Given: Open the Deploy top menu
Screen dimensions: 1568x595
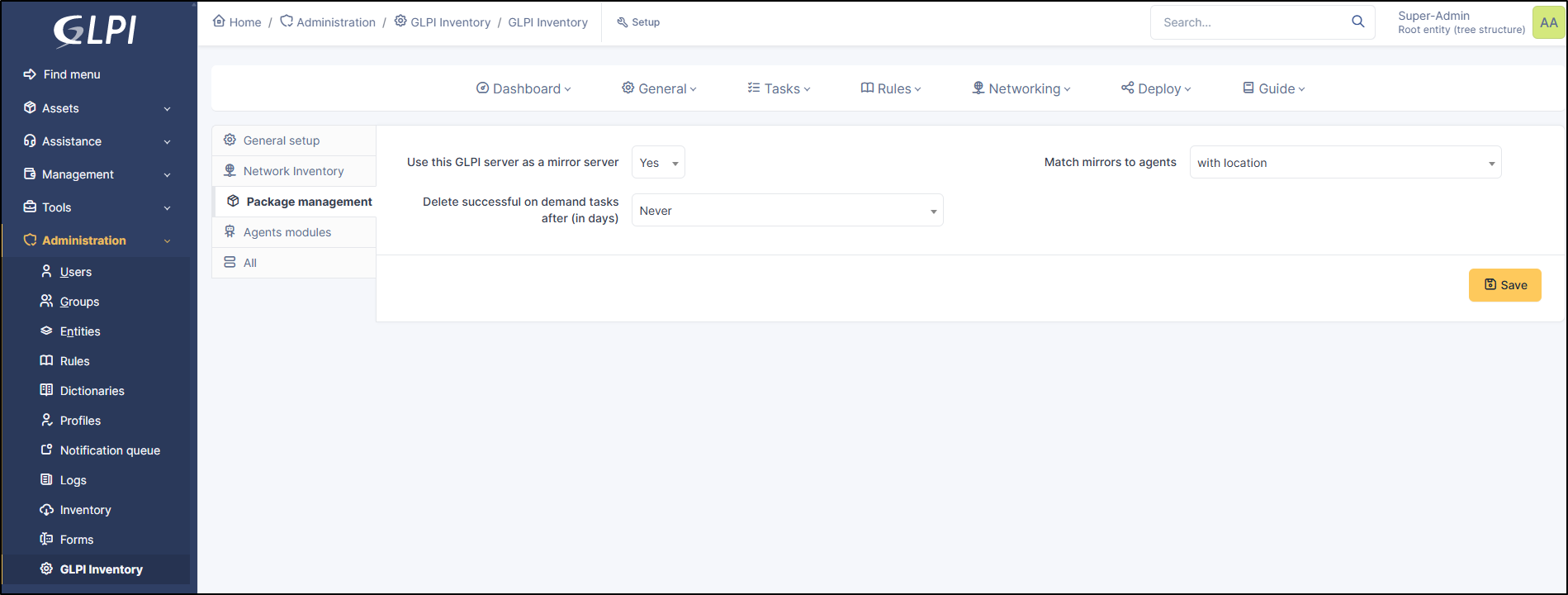Looking at the screenshot, I should pos(1155,88).
